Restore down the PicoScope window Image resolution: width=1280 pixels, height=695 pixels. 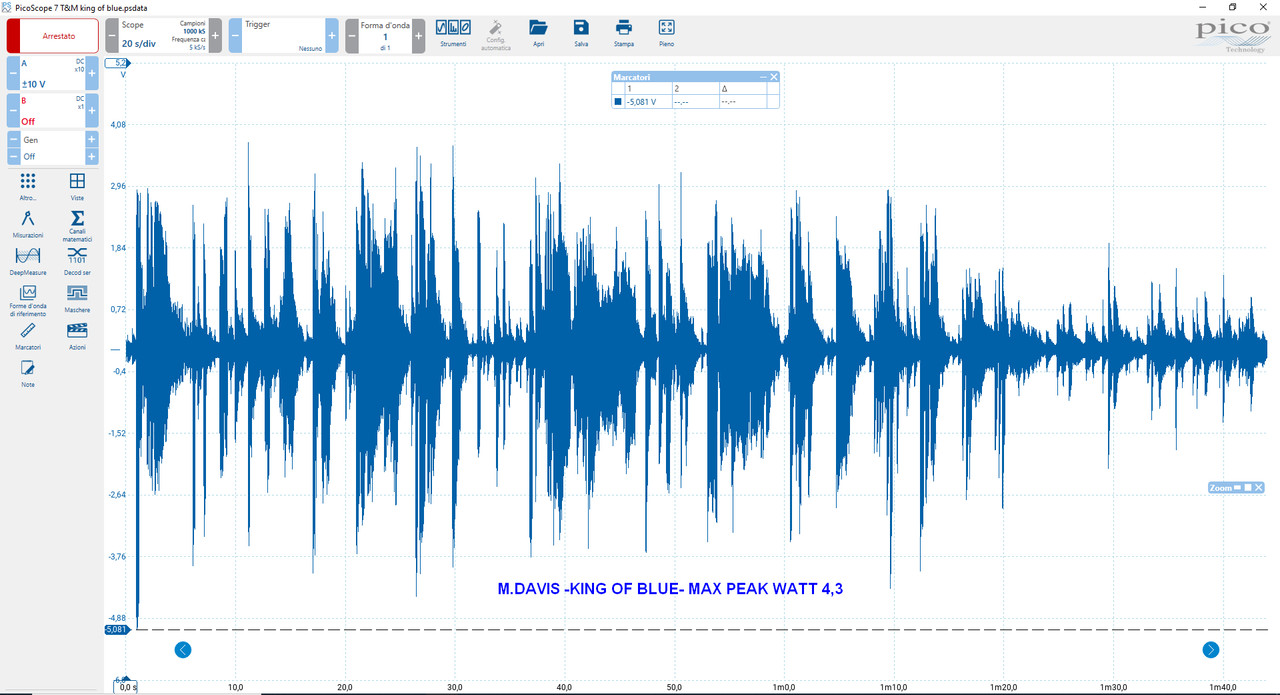tap(1232, 6)
